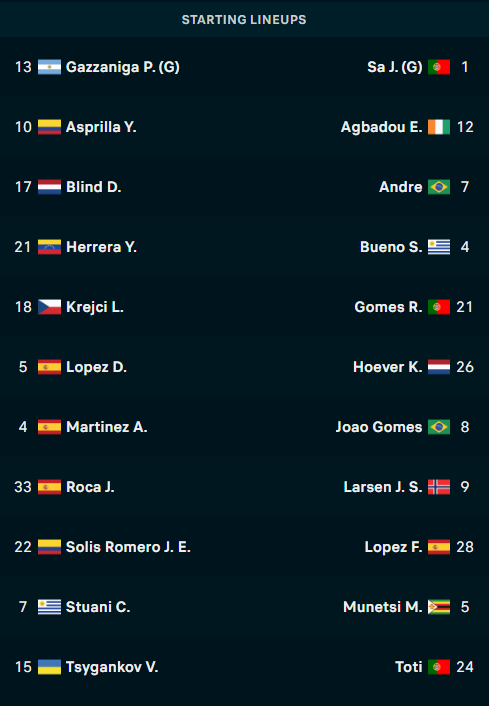Screen dimensions: 489x706
Task: Click Ukraine flag next to Tsygankov V.
Action: [49, 667]
